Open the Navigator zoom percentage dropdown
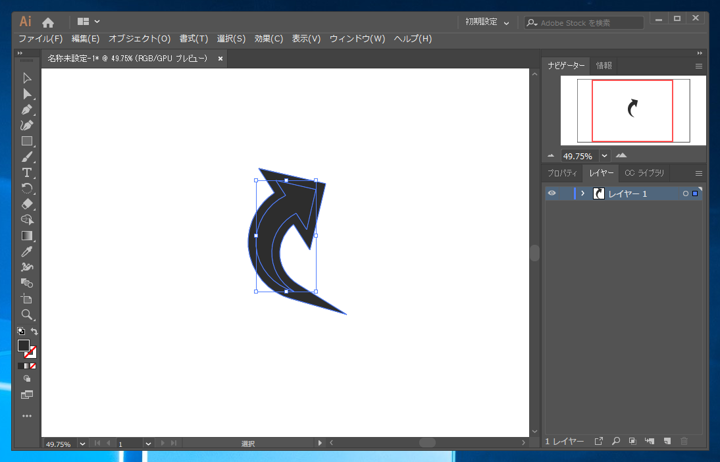The height and width of the screenshot is (462, 720). coord(605,156)
